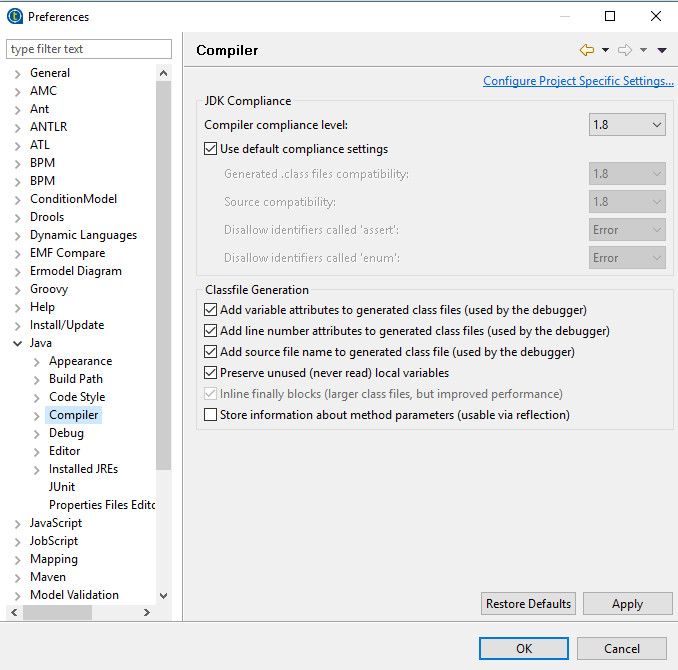The image size is (678, 670).
Task: Click the vertical scrollbar thumb in tree
Action: point(163,275)
